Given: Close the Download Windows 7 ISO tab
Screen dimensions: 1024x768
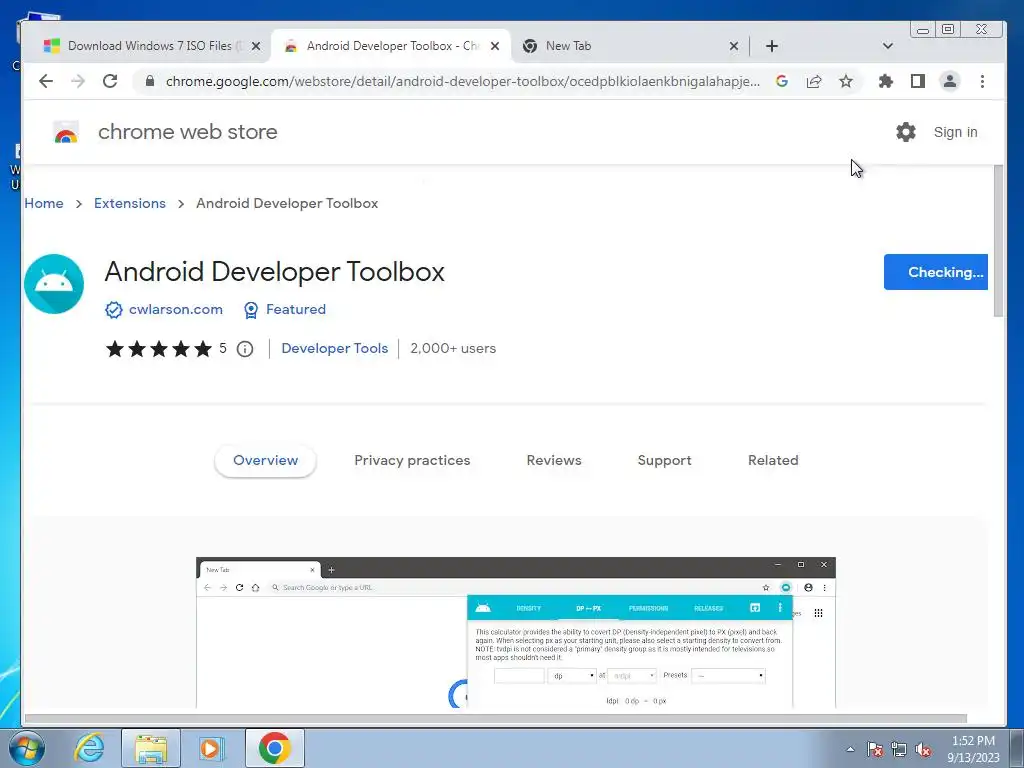Looking at the screenshot, I should click(256, 46).
